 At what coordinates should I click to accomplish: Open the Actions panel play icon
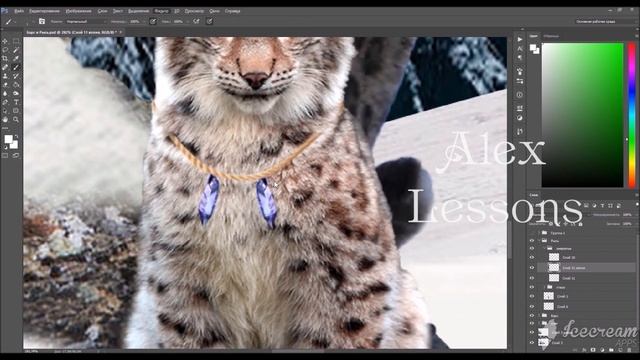point(520,40)
